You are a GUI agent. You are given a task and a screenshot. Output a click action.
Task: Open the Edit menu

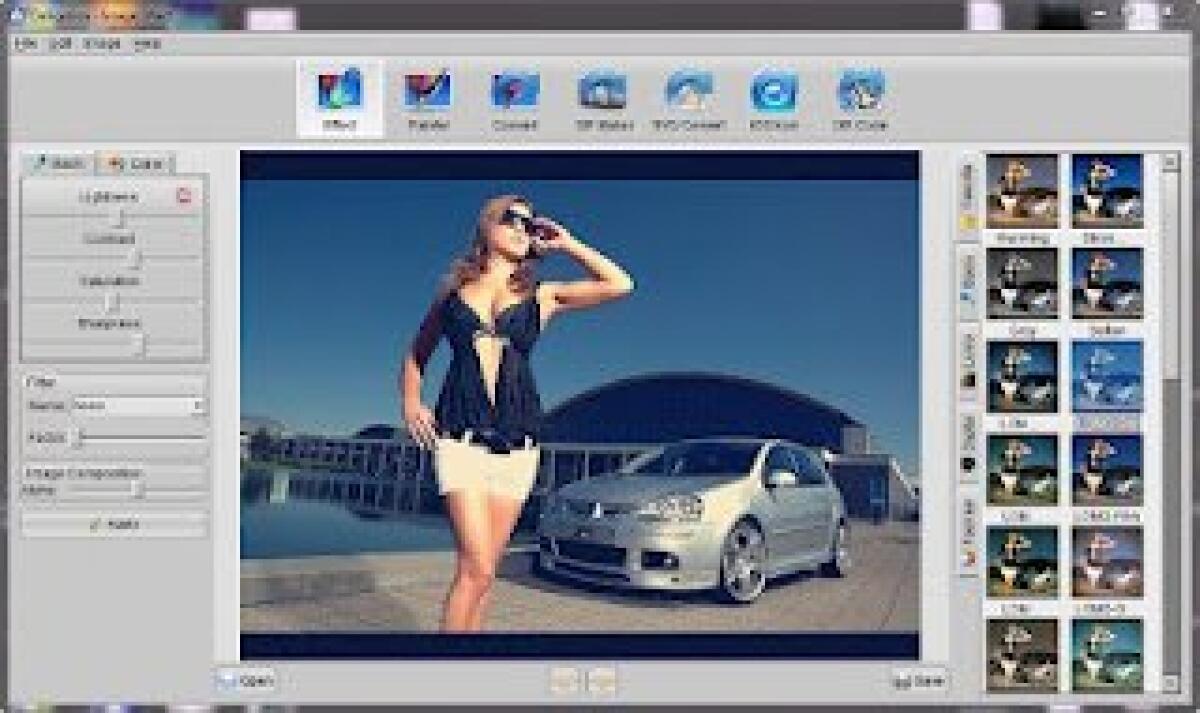click(63, 45)
